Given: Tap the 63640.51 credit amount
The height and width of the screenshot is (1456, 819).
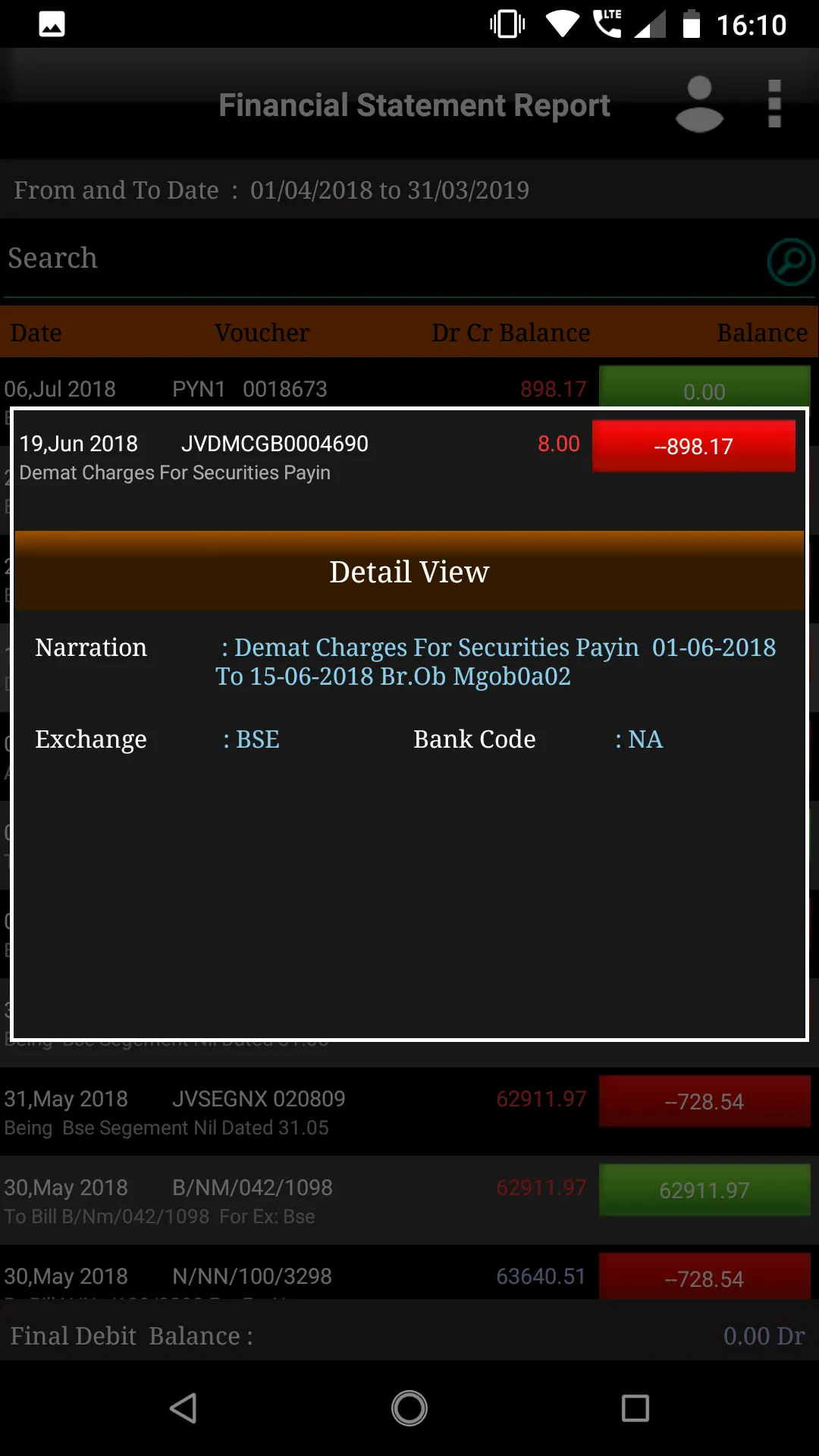Looking at the screenshot, I should coord(541,1276).
